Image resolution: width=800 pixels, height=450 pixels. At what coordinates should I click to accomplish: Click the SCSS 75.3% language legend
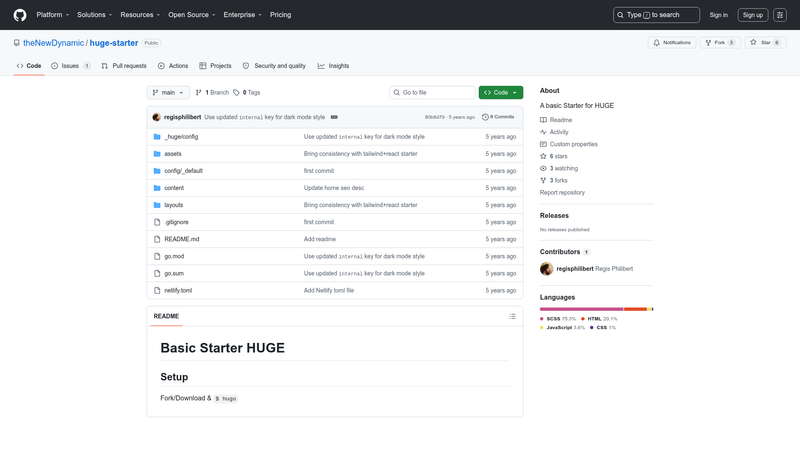(558, 319)
